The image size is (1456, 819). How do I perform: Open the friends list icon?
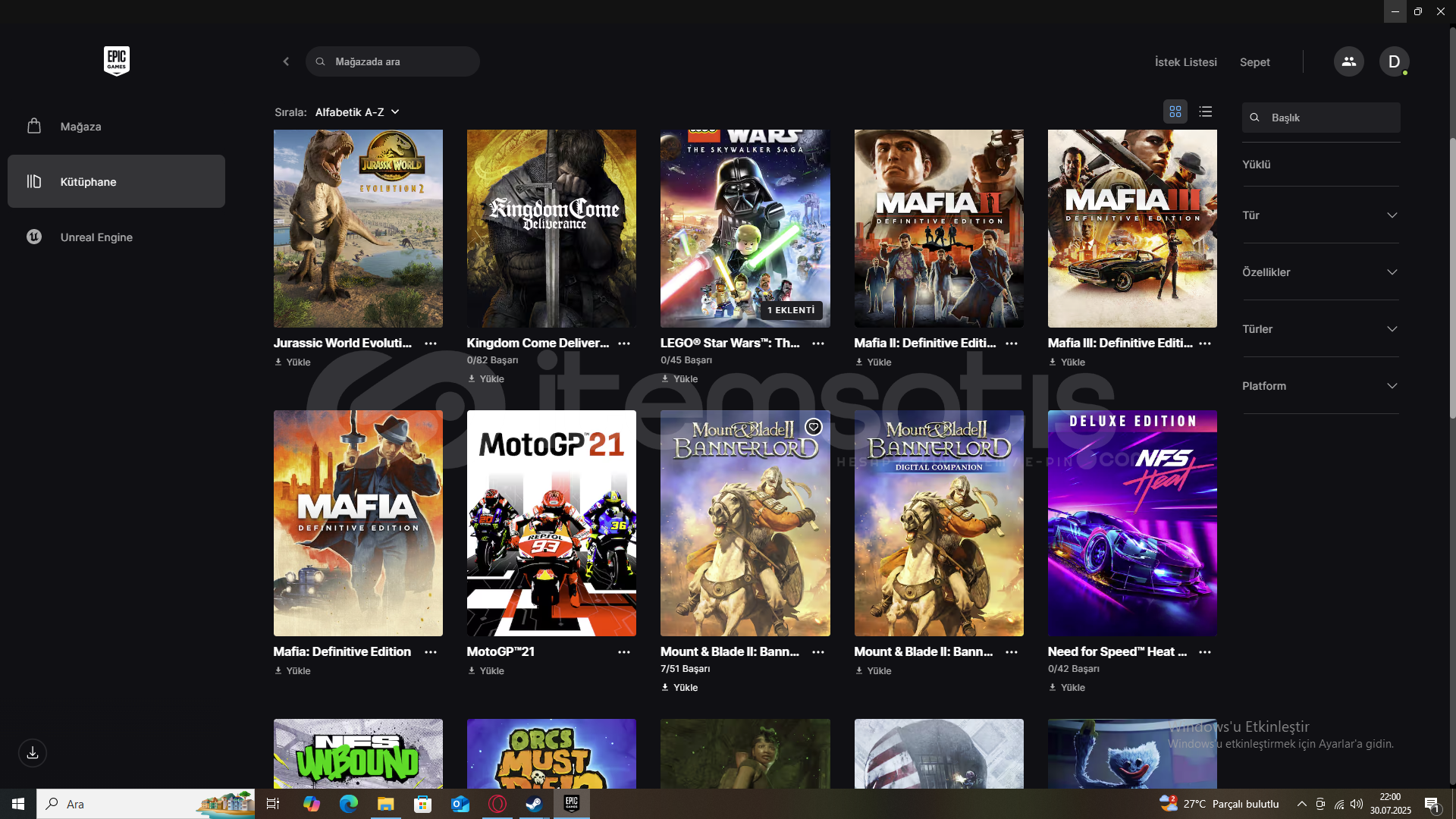[x=1348, y=61]
